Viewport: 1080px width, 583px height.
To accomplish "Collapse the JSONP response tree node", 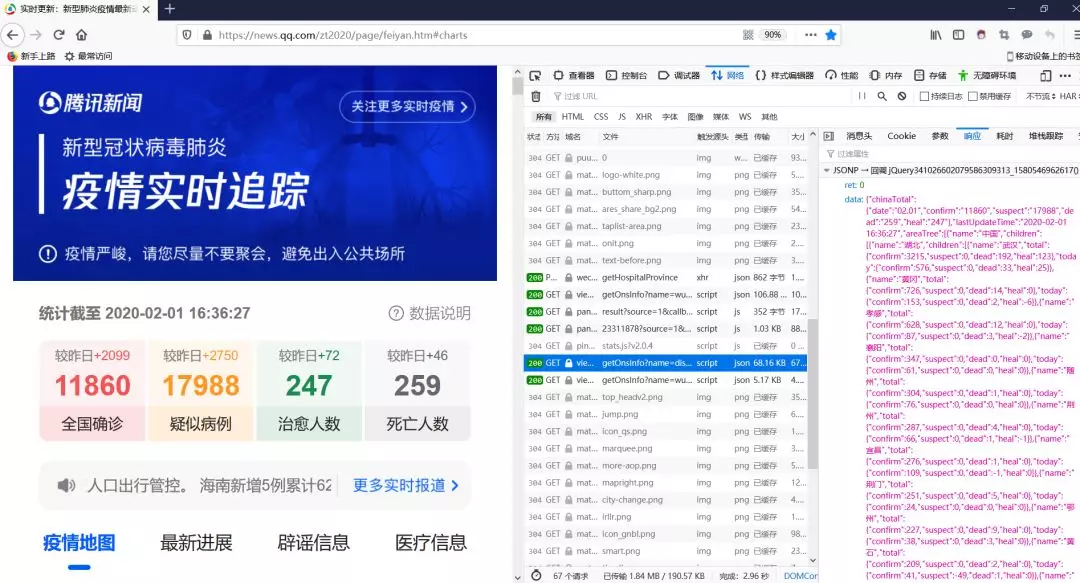I will tap(827, 170).
